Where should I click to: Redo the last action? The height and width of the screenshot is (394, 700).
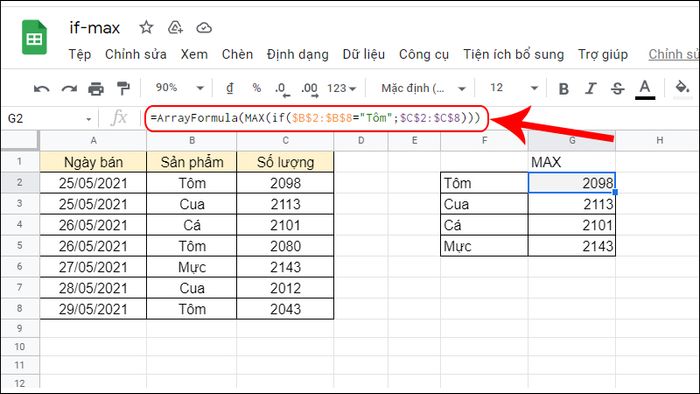(69, 88)
